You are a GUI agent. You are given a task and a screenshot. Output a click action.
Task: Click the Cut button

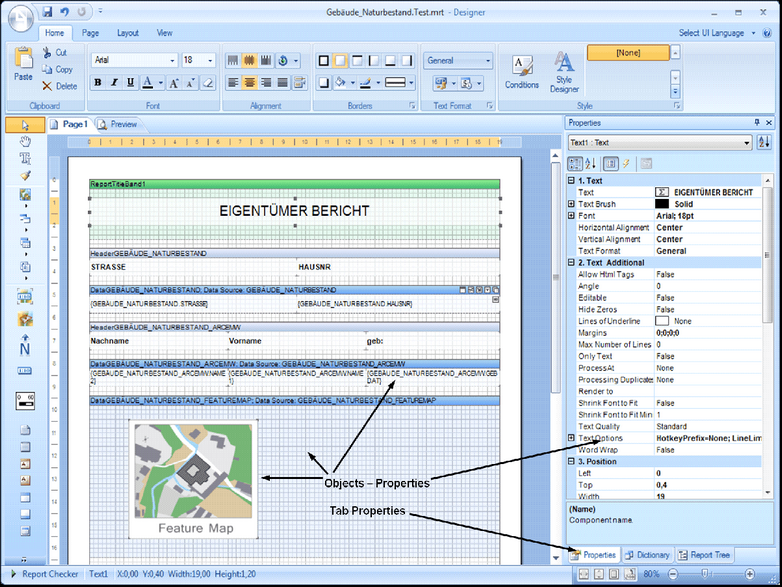[54, 52]
